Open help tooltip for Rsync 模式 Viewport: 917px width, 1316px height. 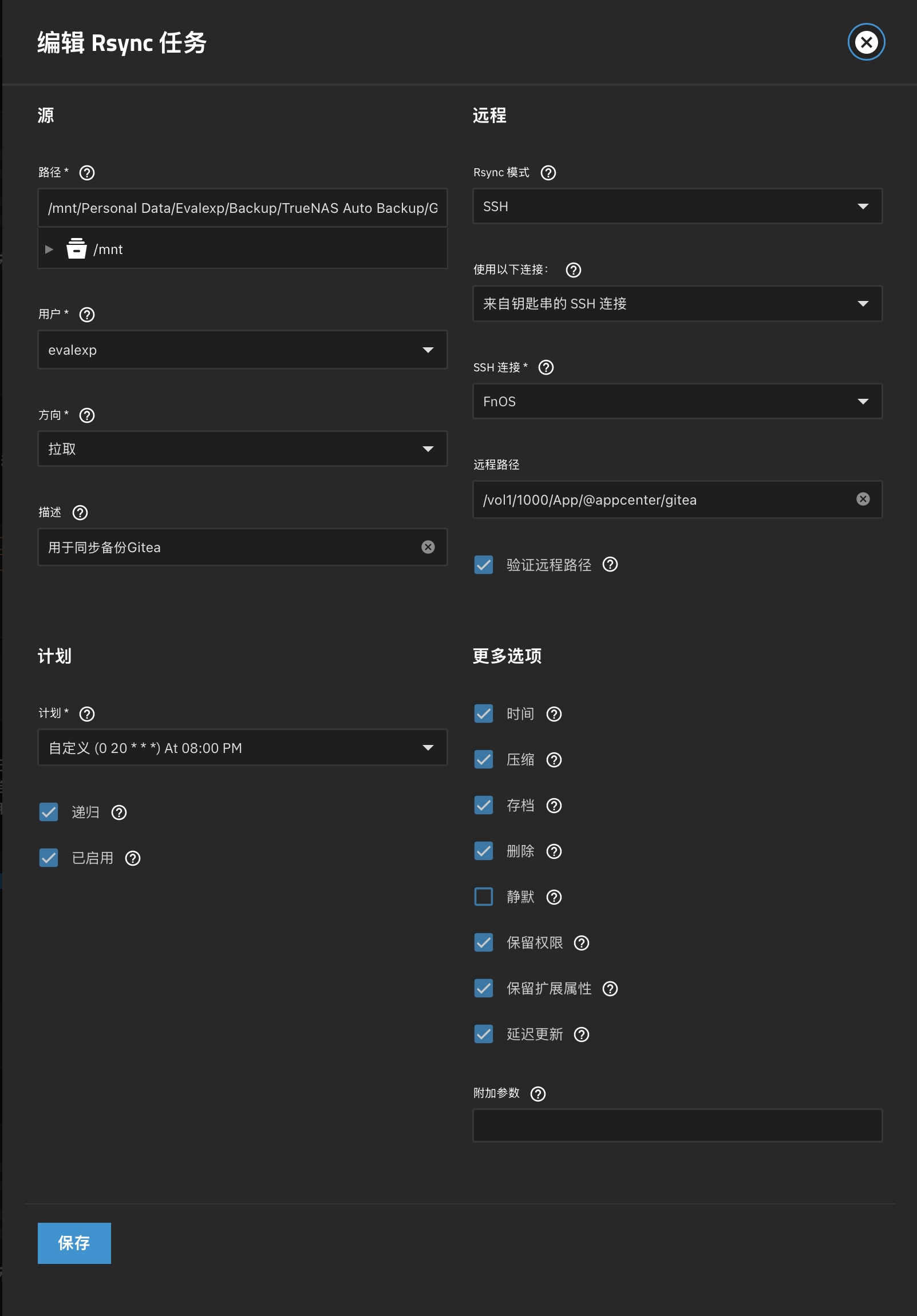(548, 173)
